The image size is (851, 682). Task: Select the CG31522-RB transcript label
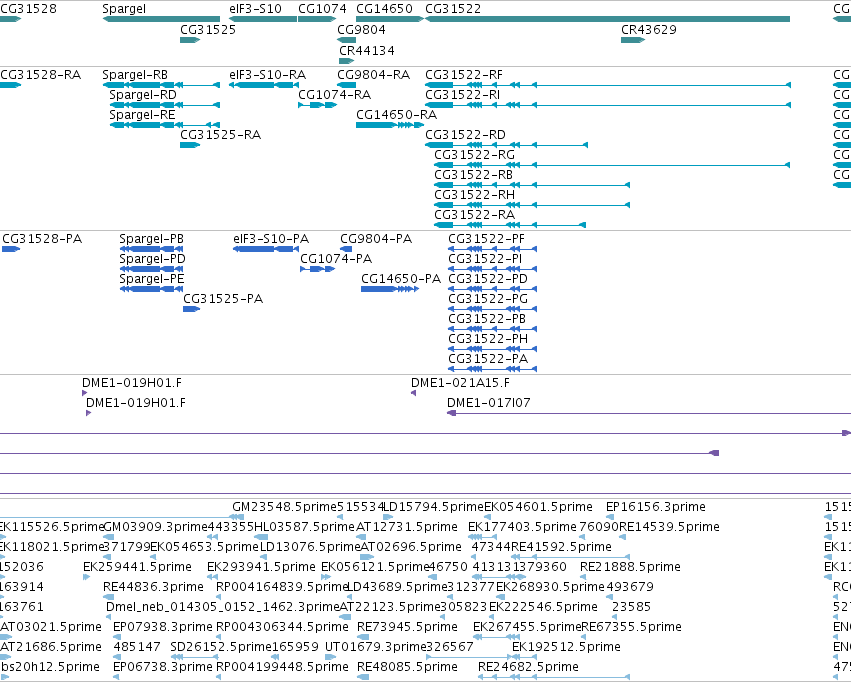pos(473,175)
